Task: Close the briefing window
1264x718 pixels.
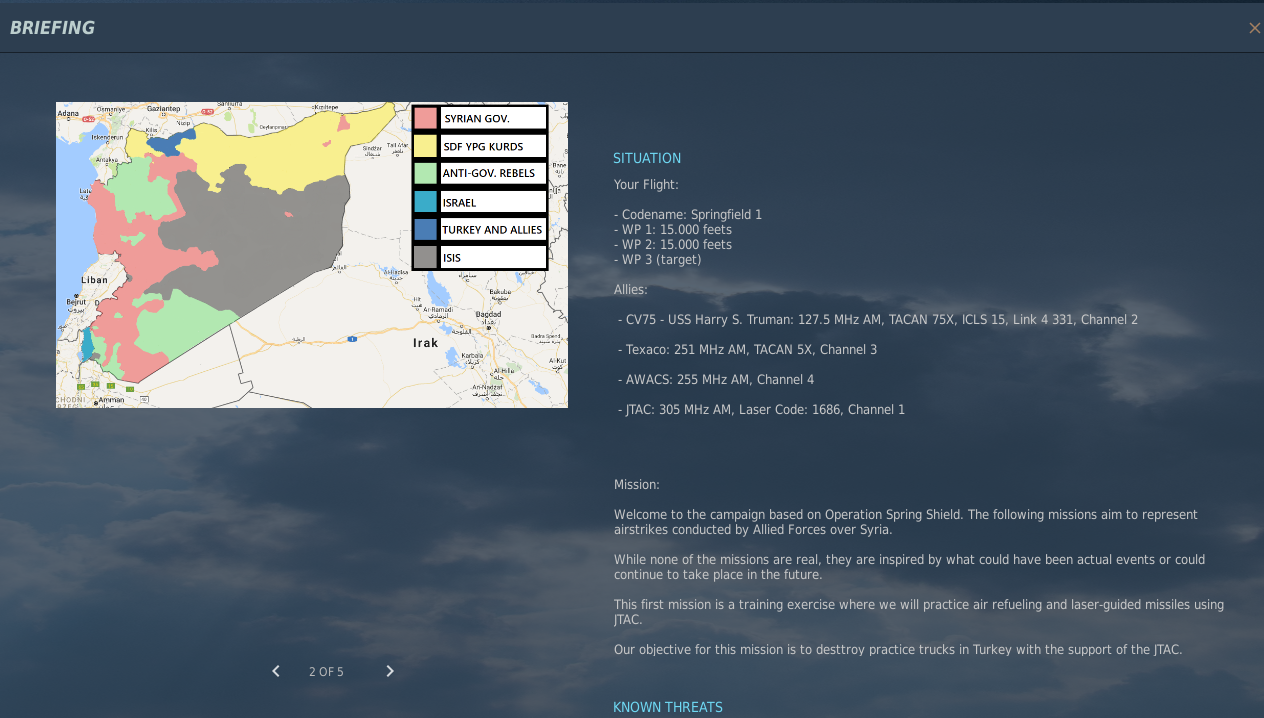Action: [1254, 28]
